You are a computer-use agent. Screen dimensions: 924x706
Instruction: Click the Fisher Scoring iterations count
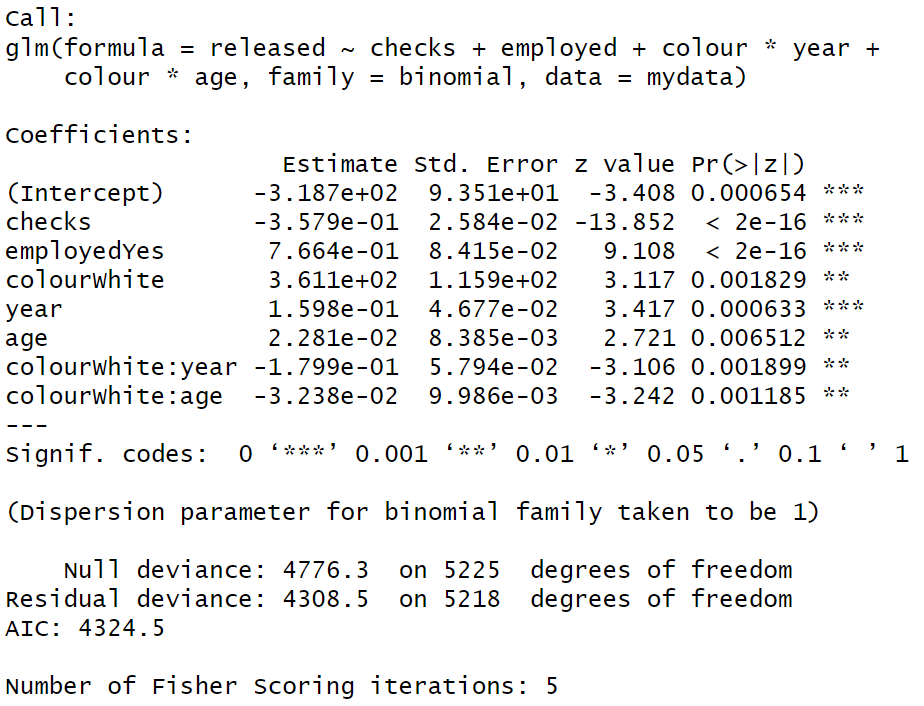[552, 686]
